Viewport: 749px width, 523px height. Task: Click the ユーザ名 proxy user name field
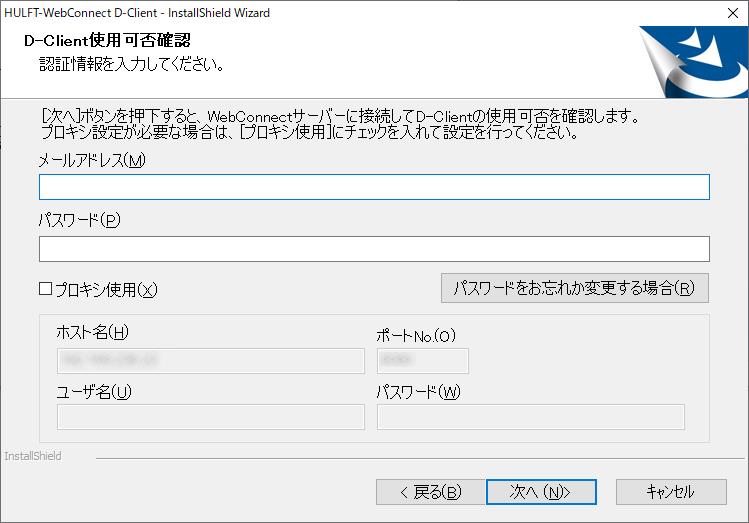(x=211, y=417)
